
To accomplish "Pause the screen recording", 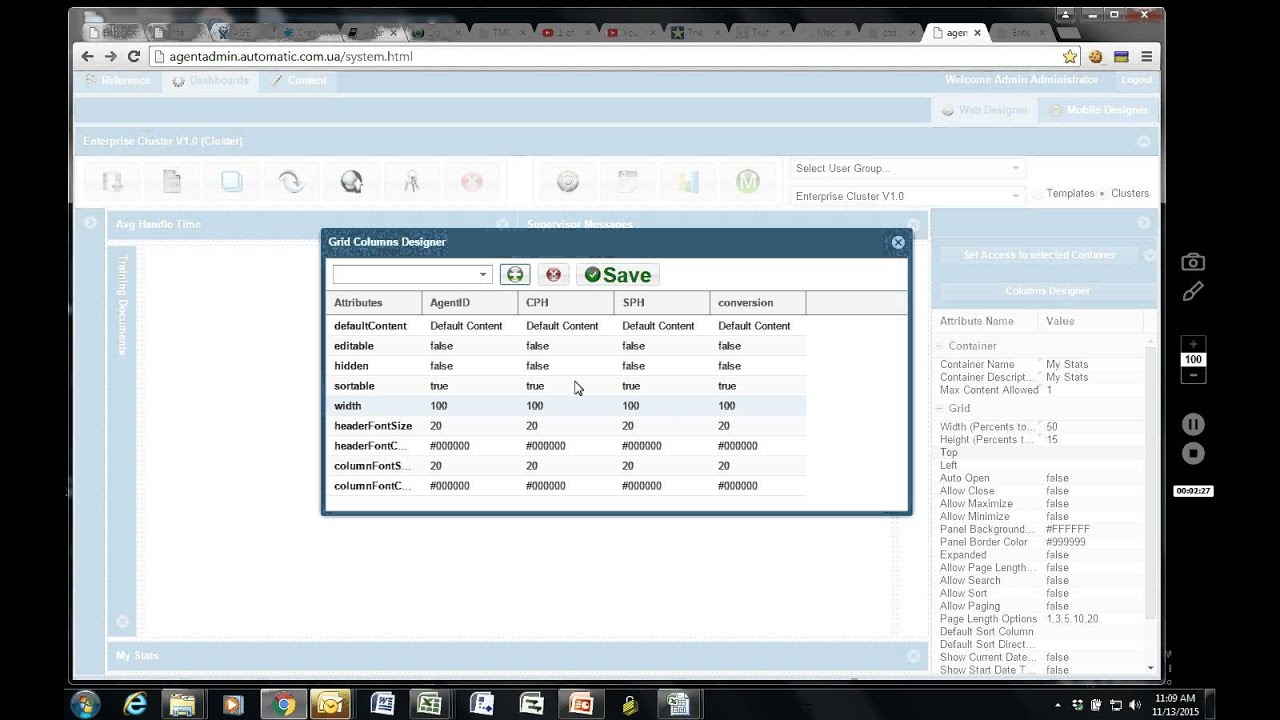I will (x=1193, y=424).
